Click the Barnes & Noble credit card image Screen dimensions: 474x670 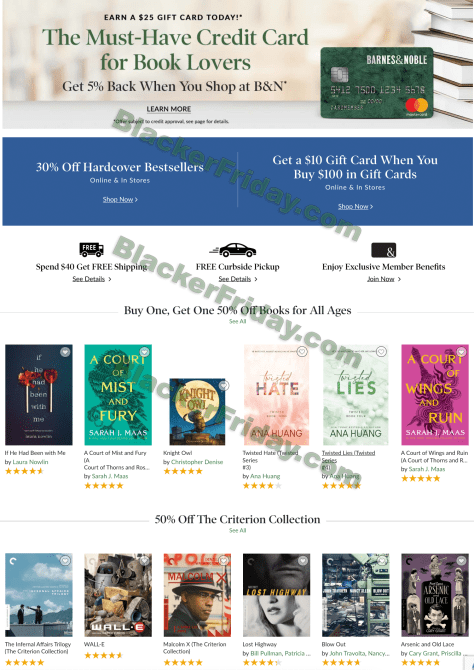(x=377, y=82)
